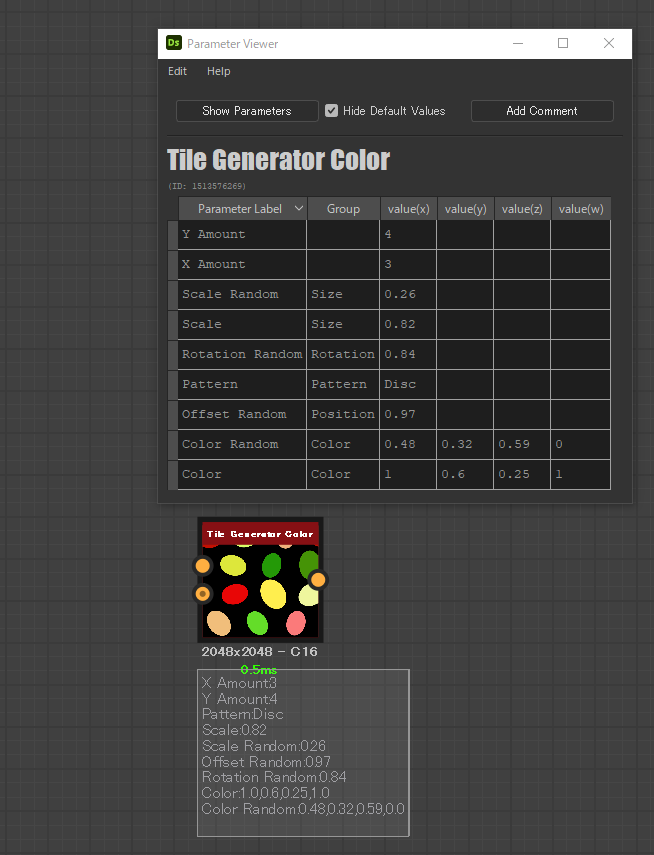Select the Y Amount row header handle

pos(173,235)
